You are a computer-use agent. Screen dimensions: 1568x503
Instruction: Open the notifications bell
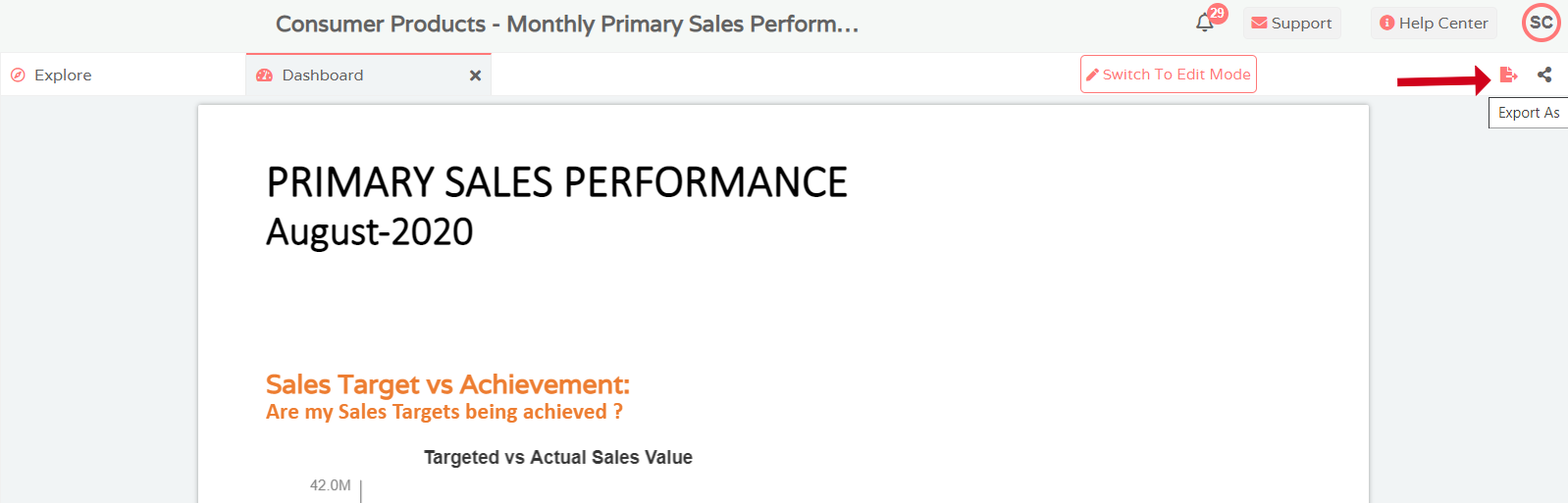pyautogui.click(x=1205, y=24)
